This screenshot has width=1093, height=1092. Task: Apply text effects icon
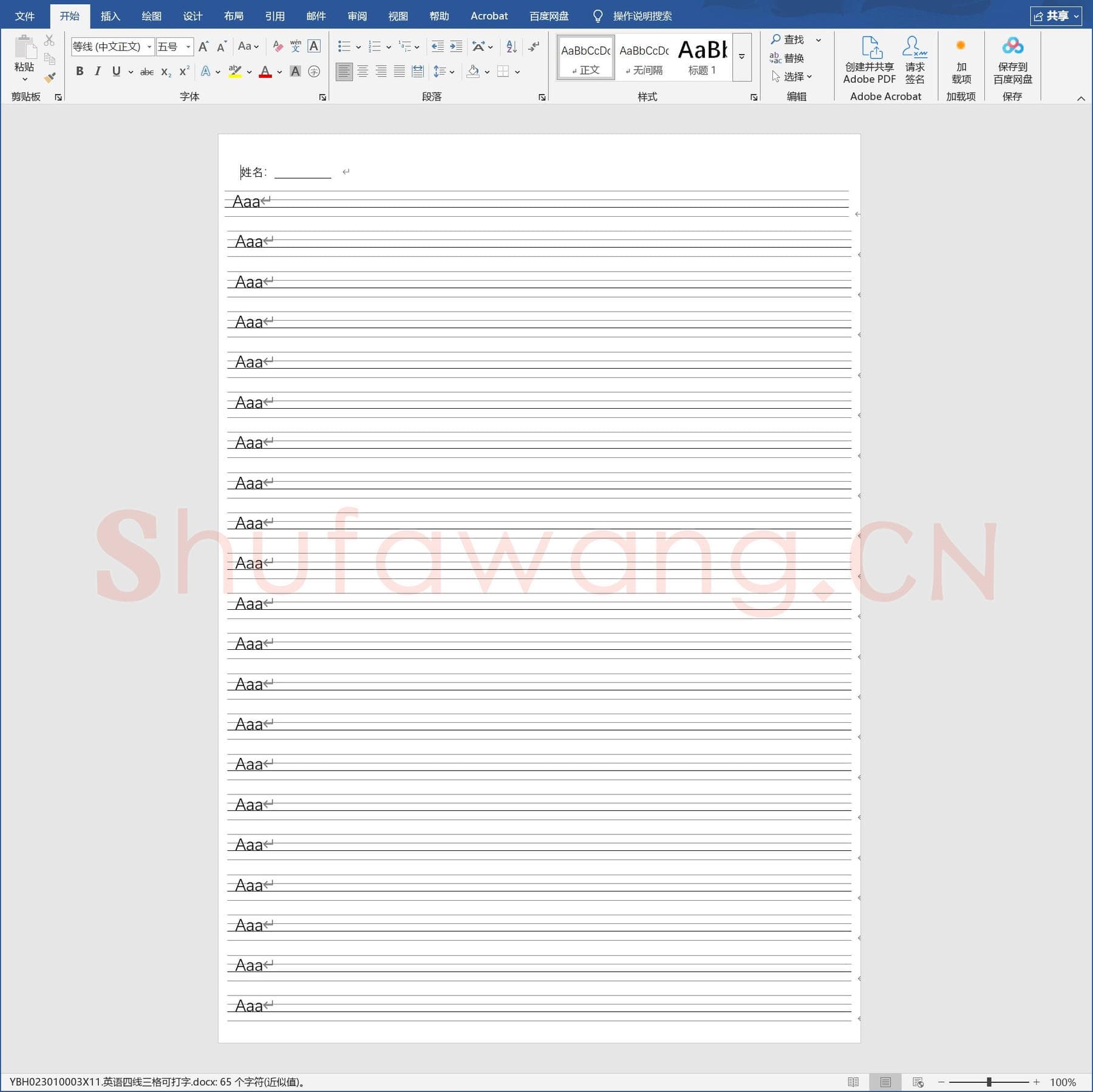click(206, 71)
